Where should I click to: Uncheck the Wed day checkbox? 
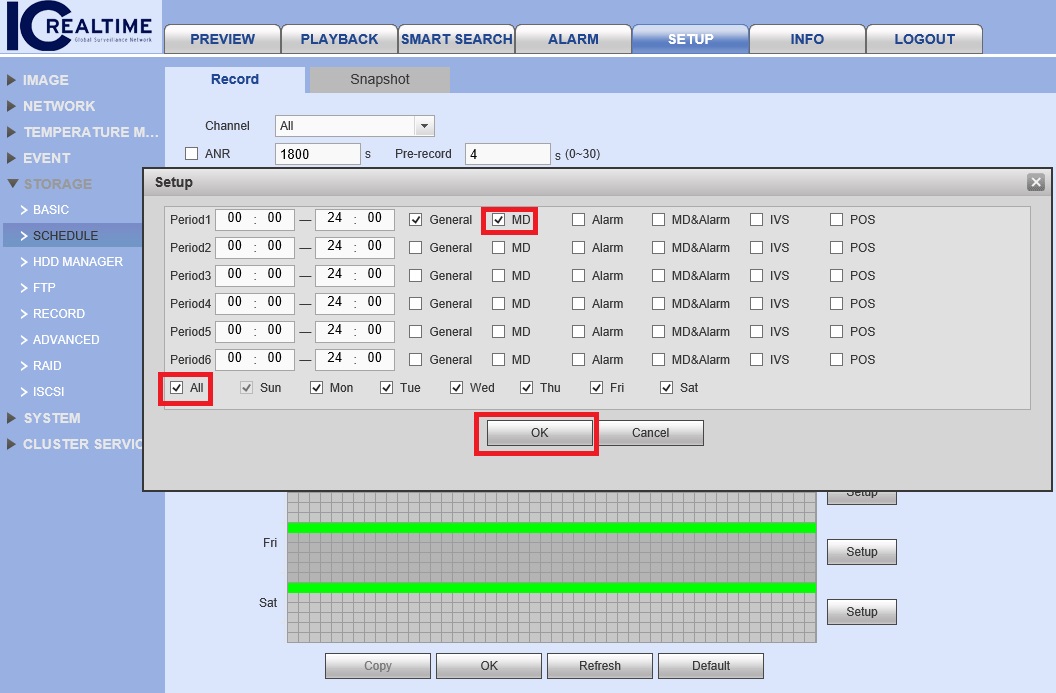tap(457, 388)
